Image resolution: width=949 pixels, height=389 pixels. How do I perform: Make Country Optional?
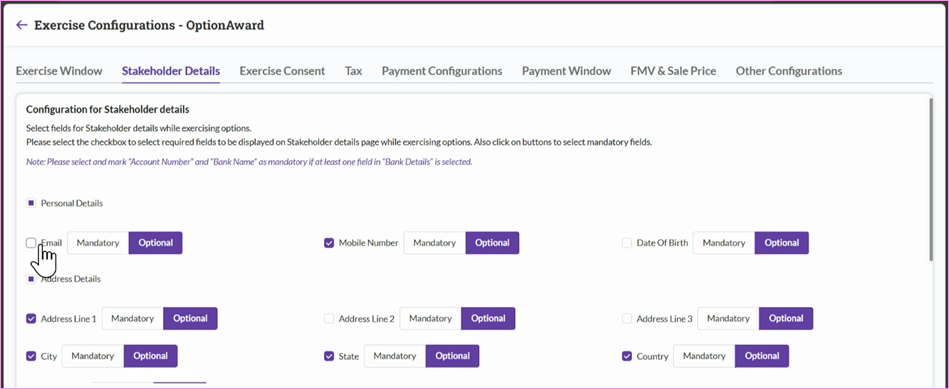[x=761, y=356]
